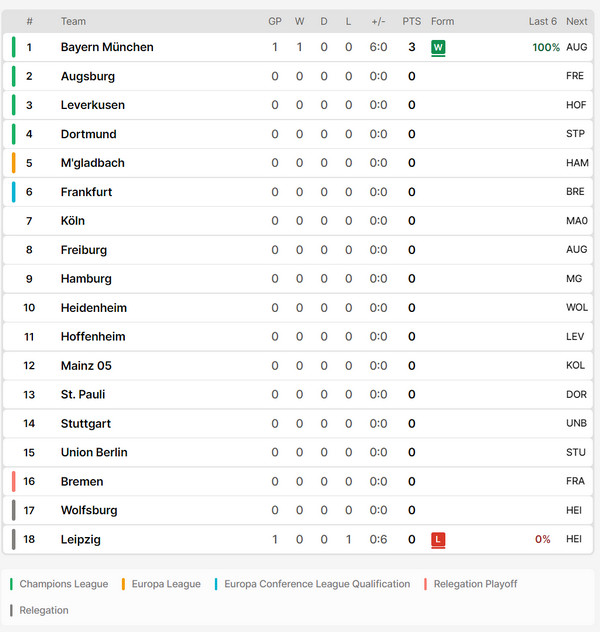Click Bayern München's 100% last-six value
Image resolution: width=600 pixels, height=632 pixels.
coord(546,48)
